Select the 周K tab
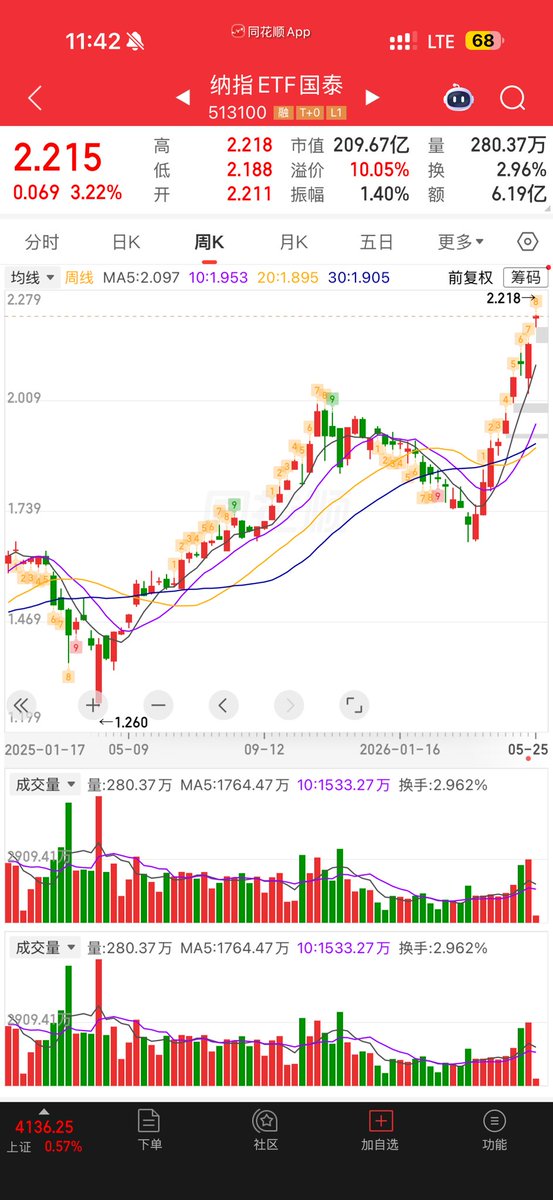Image resolution: width=553 pixels, height=1200 pixels. tap(209, 242)
